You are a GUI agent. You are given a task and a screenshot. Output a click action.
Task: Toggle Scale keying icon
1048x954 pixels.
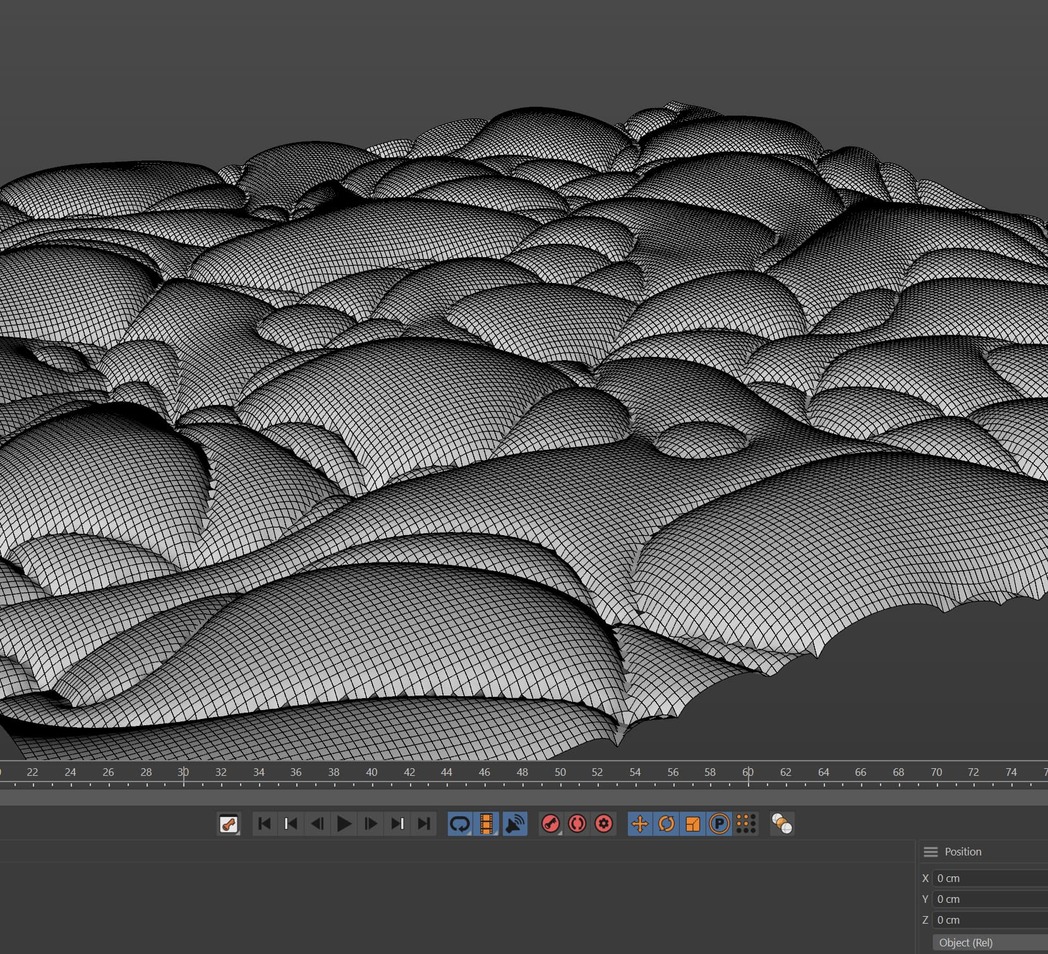[693, 824]
